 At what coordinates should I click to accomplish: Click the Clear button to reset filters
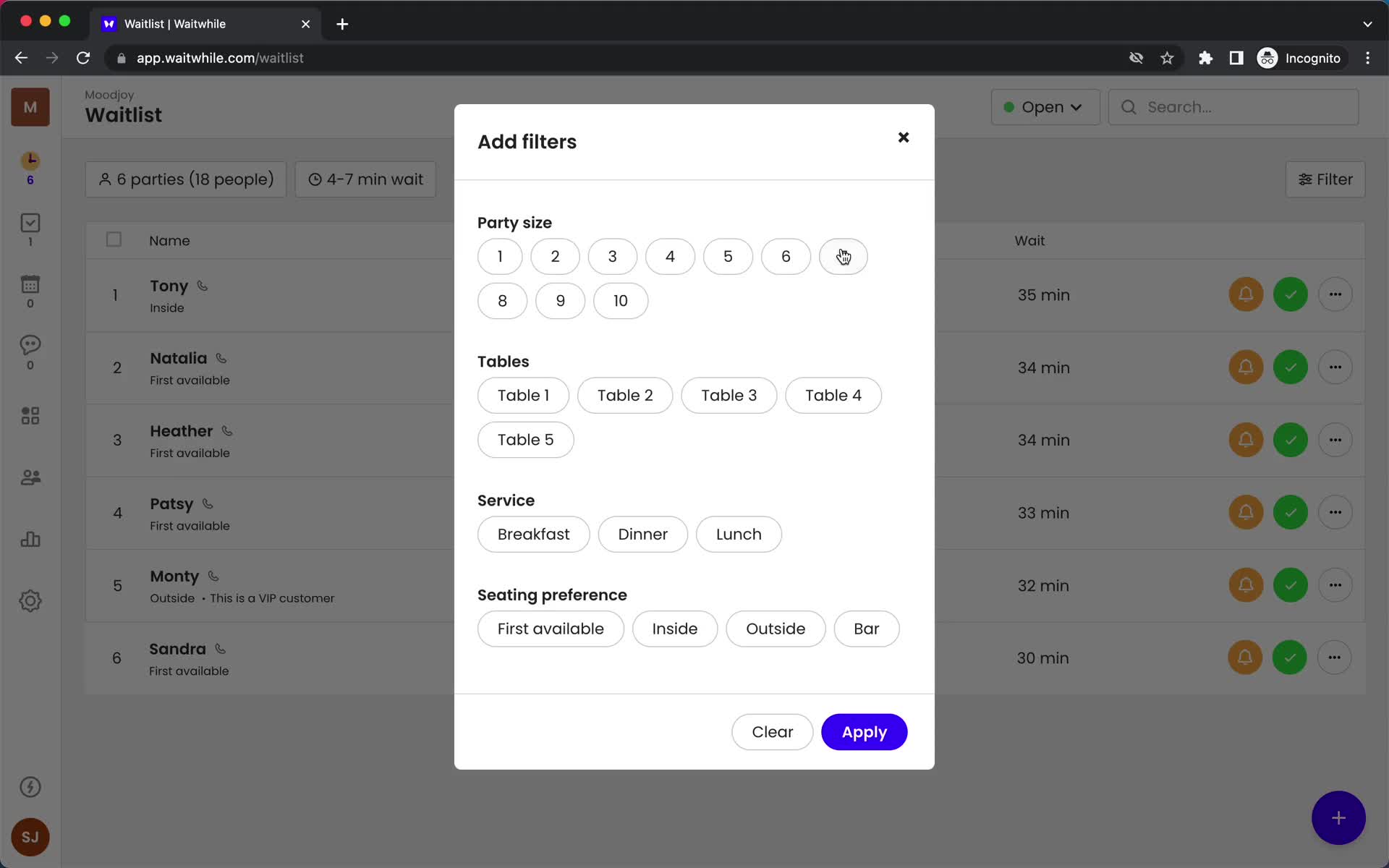[x=773, y=732]
